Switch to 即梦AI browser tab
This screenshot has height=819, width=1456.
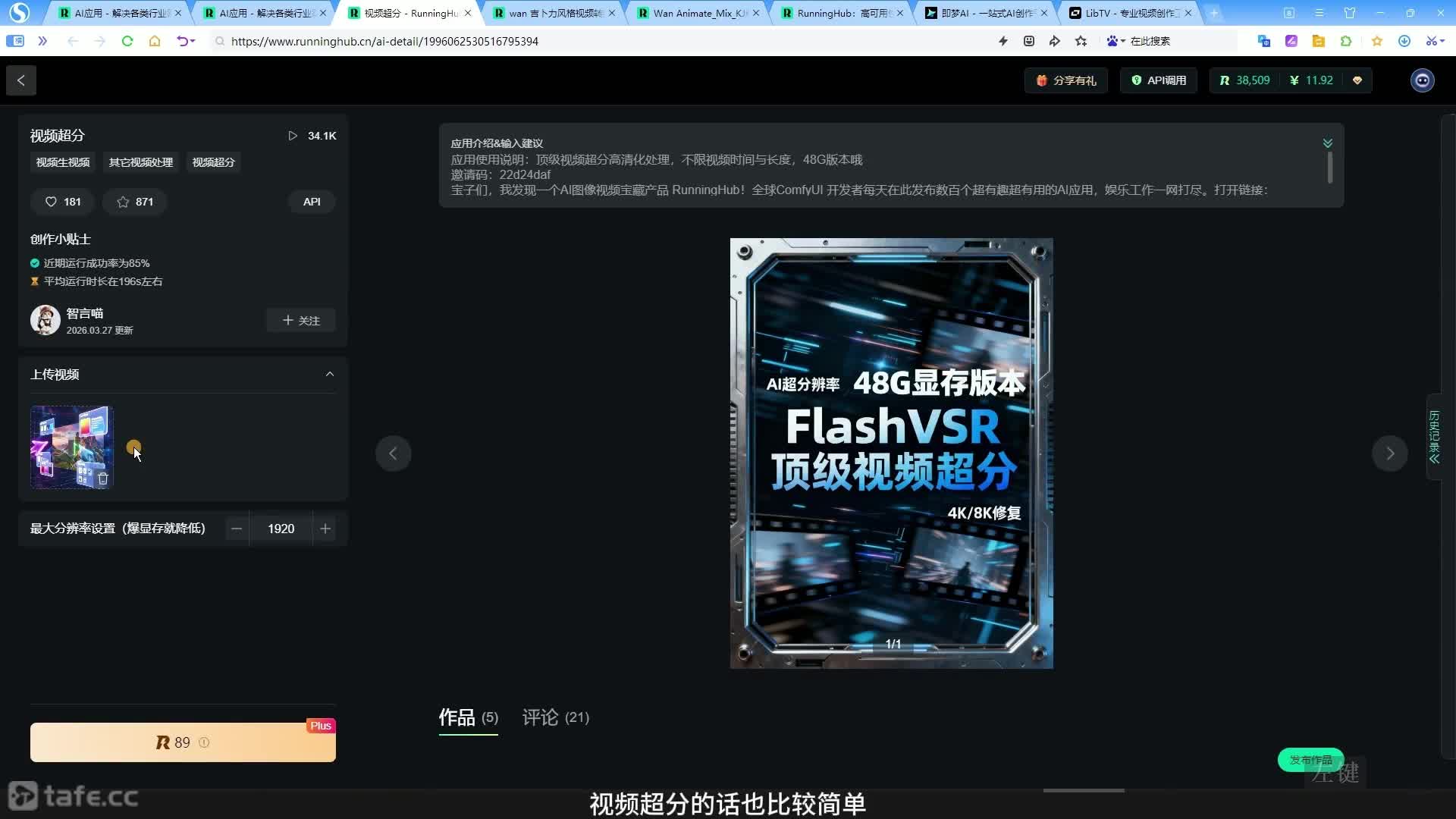pyautogui.click(x=987, y=13)
